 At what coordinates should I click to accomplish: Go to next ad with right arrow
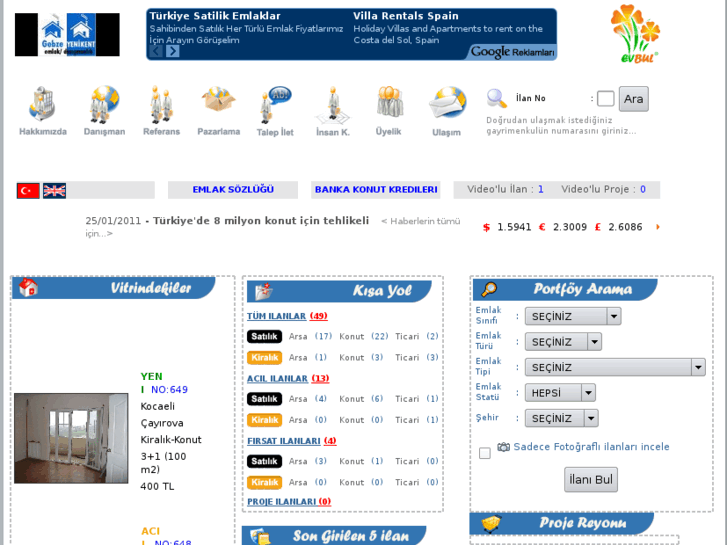[172, 51]
